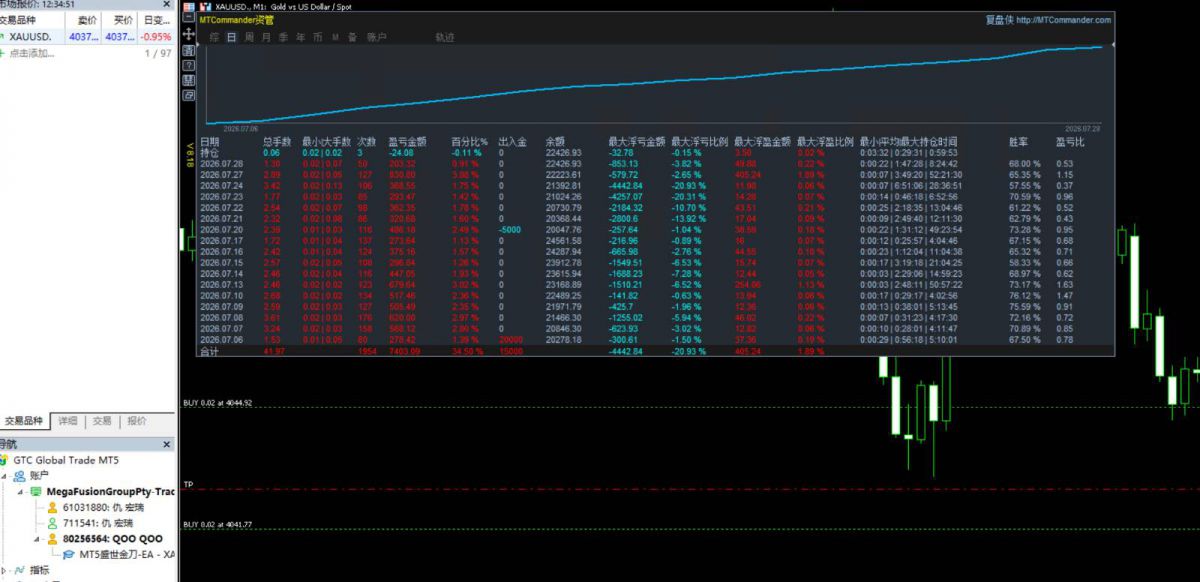Viewport: 1200px width, 582px height.
Task: Collapse the MegaFusionGroupPty server node
Action: [x=20, y=492]
